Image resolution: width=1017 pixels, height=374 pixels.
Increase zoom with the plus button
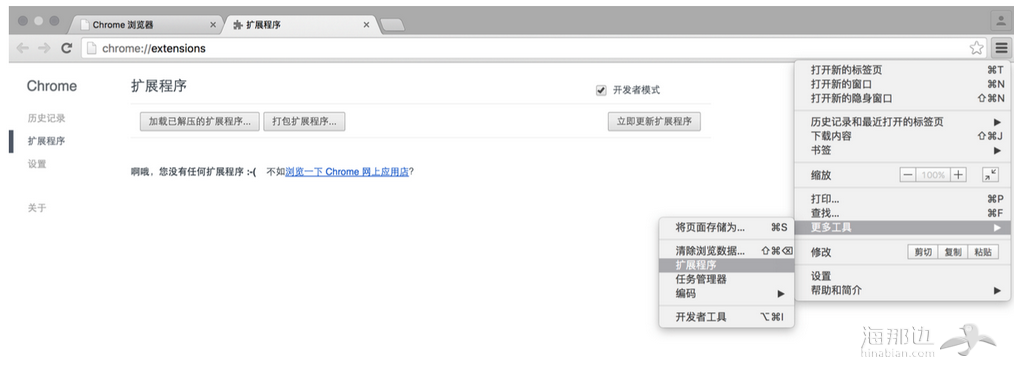pyautogui.click(x=957, y=175)
